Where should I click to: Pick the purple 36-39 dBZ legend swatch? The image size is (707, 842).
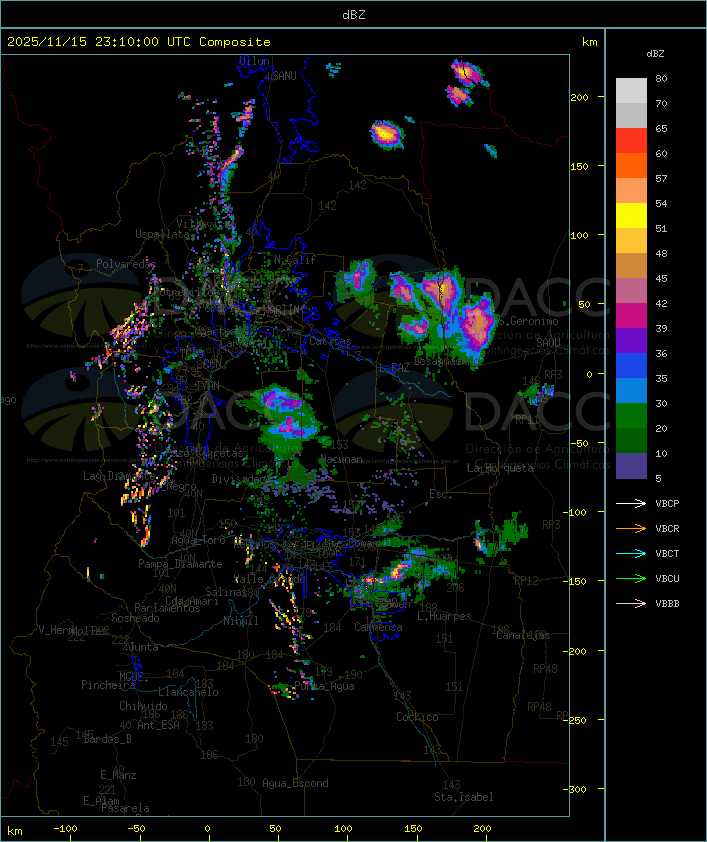click(631, 341)
